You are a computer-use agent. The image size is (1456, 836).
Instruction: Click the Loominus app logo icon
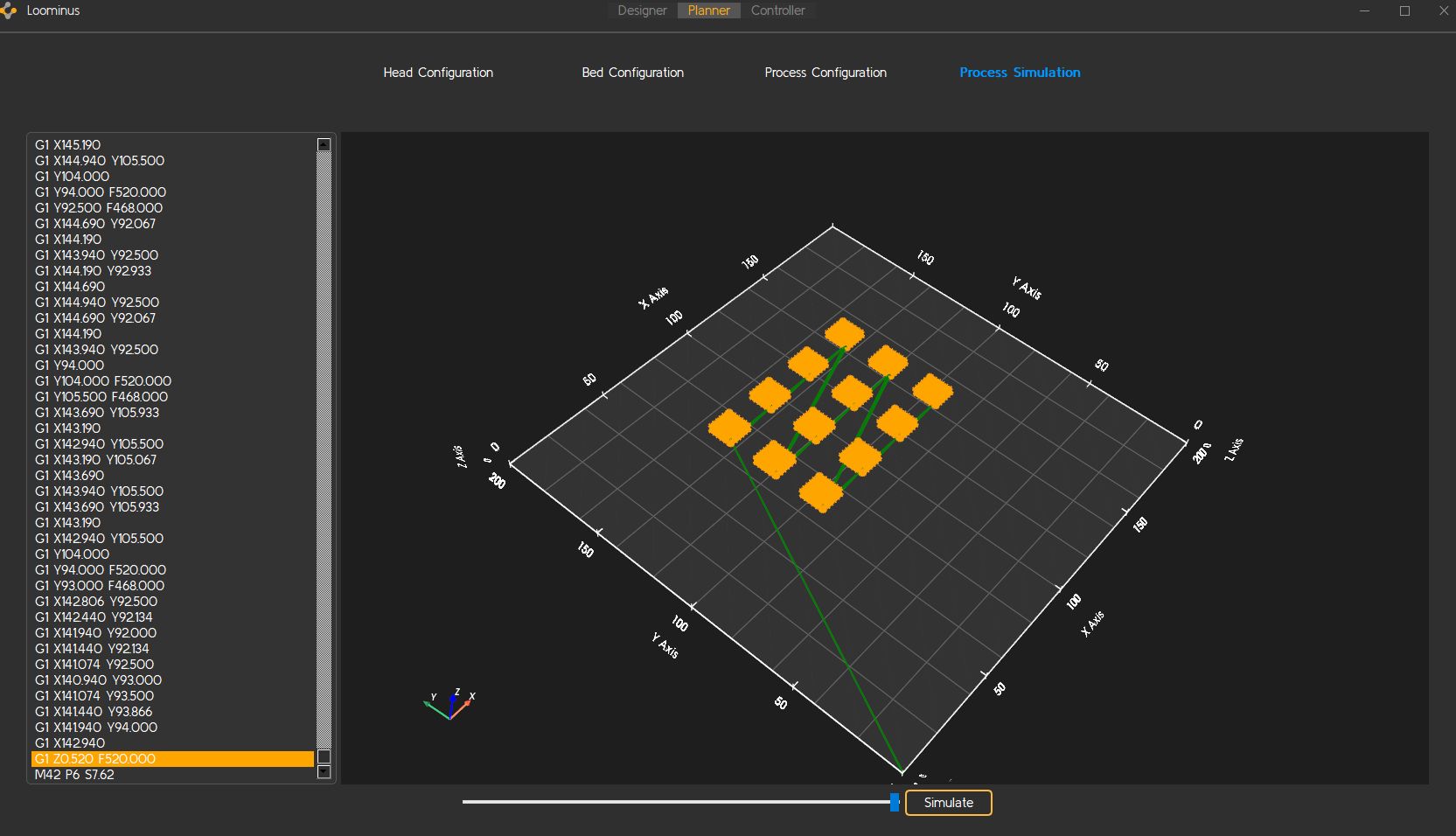(8, 10)
